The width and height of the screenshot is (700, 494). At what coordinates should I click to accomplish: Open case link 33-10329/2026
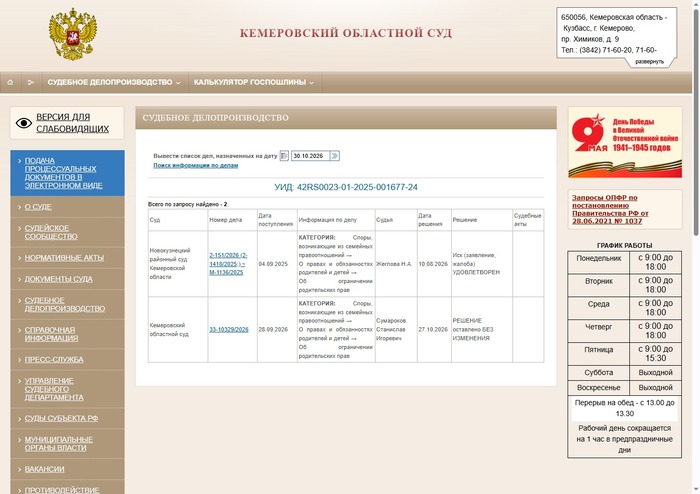(x=229, y=329)
